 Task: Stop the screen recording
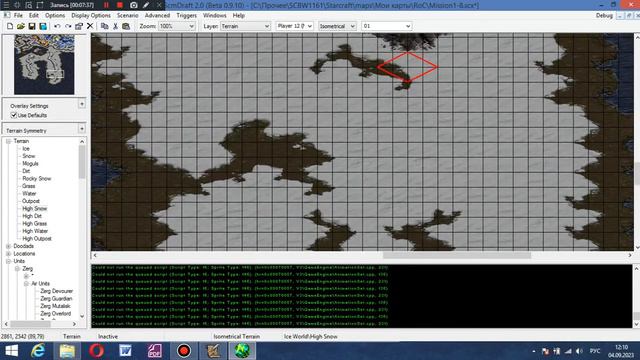click(x=120, y=5)
